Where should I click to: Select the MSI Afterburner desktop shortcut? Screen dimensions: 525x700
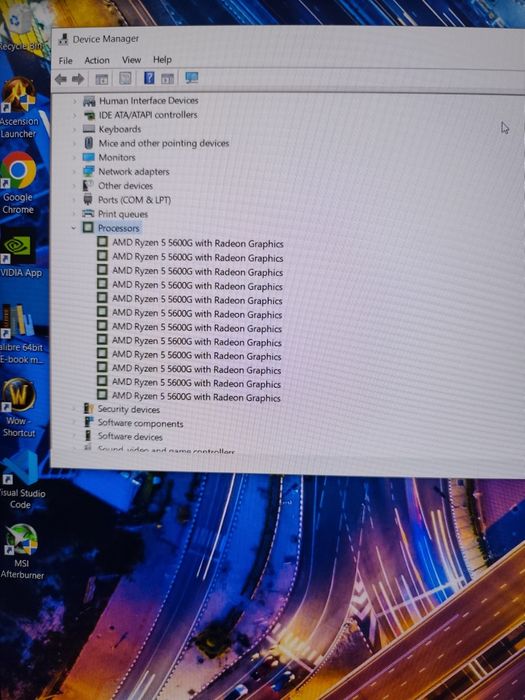coord(21,552)
